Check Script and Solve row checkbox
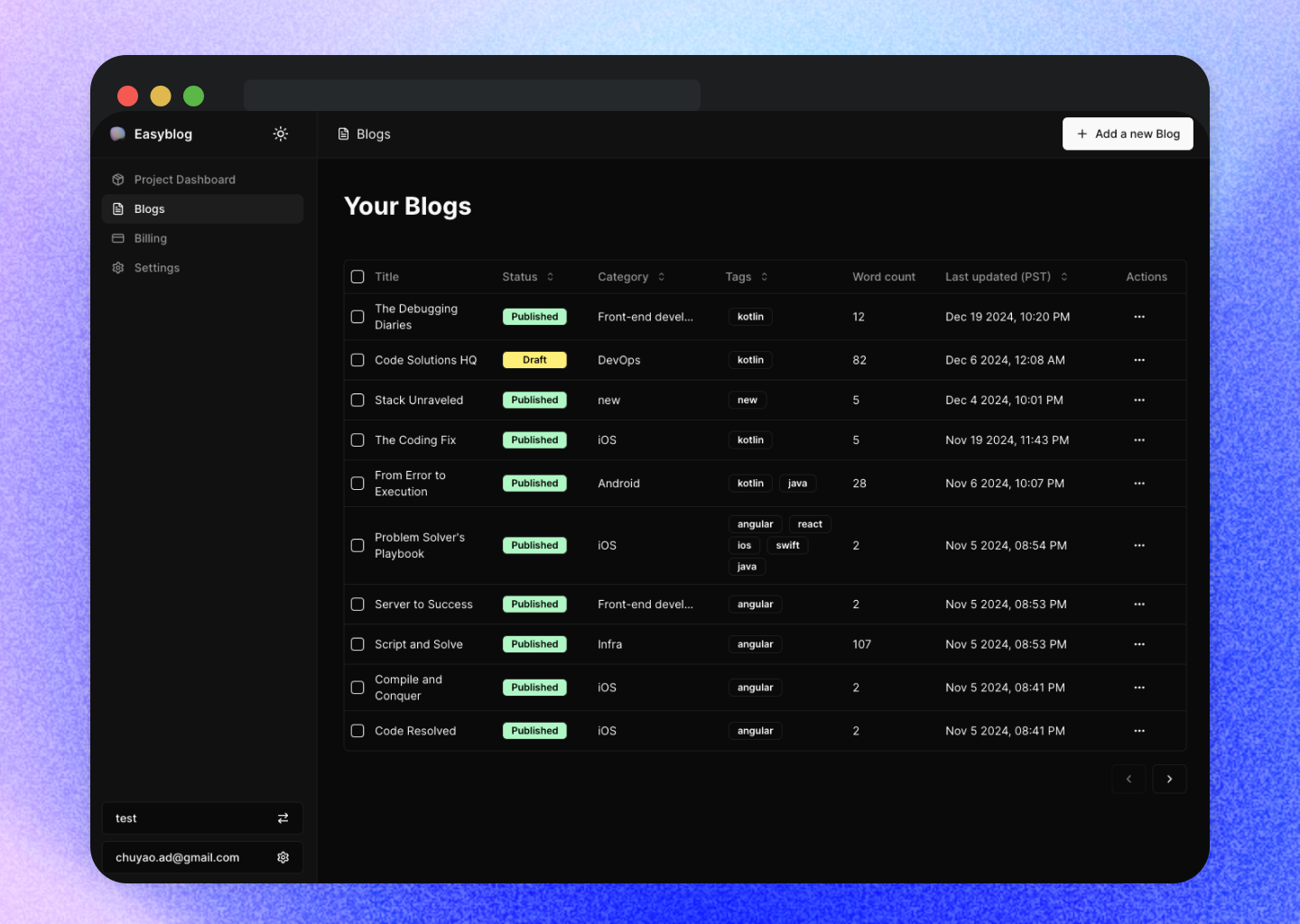The image size is (1300, 924). coord(357,644)
